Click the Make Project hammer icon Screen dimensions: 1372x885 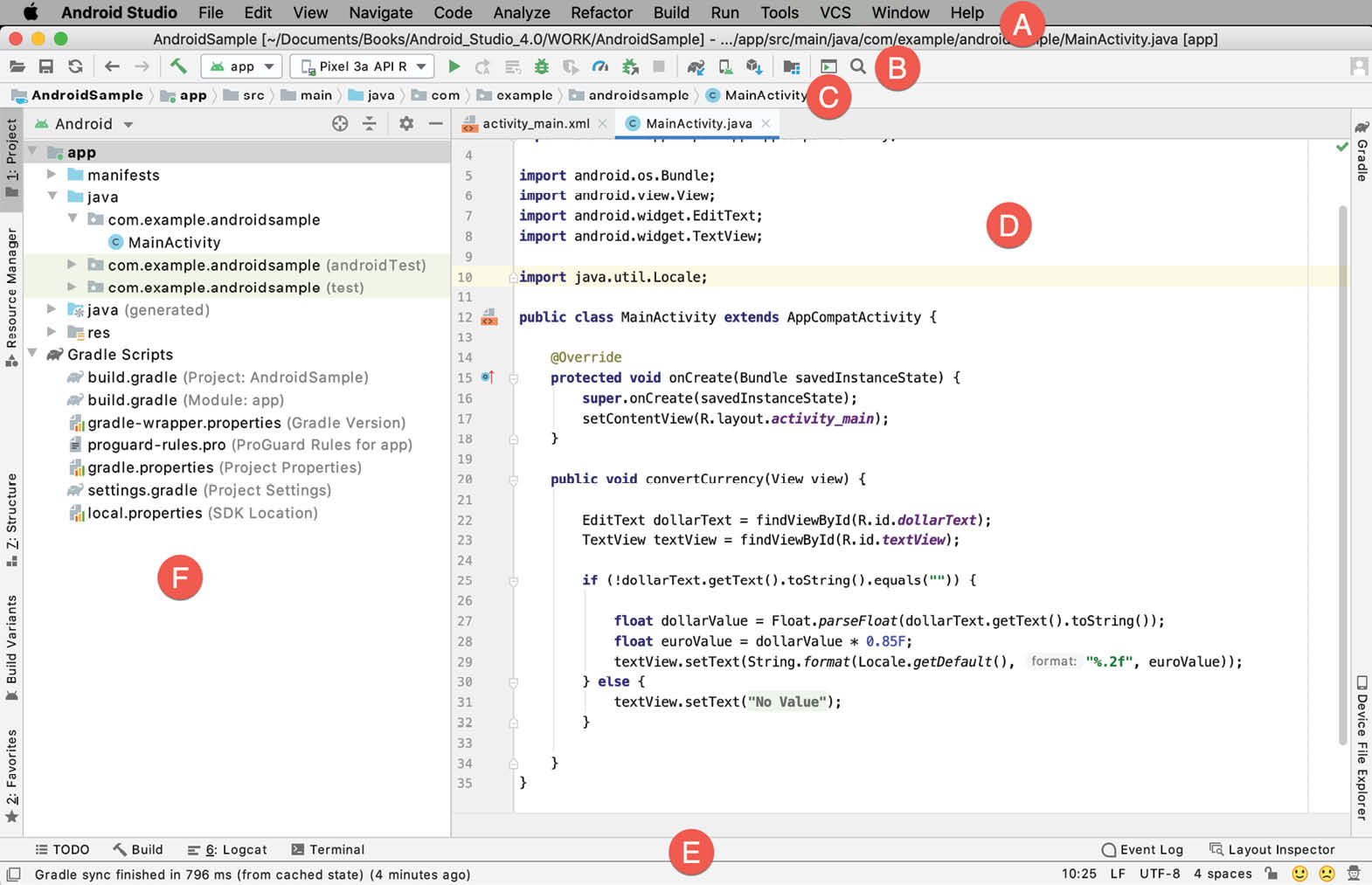point(178,66)
